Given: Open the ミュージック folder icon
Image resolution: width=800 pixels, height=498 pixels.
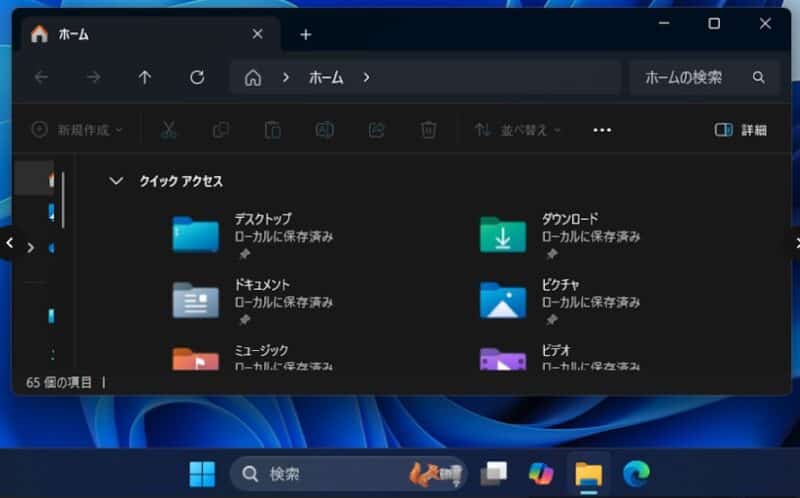Looking at the screenshot, I should click(195, 359).
